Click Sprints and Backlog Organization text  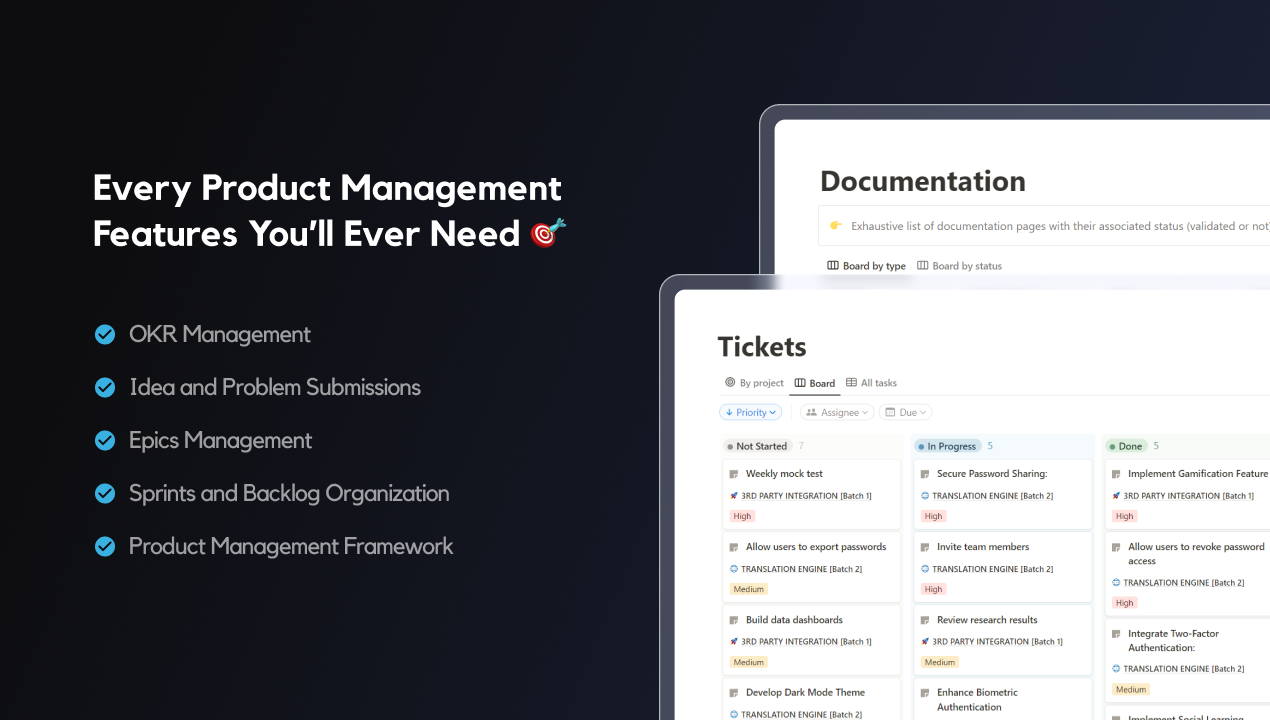[x=289, y=493]
